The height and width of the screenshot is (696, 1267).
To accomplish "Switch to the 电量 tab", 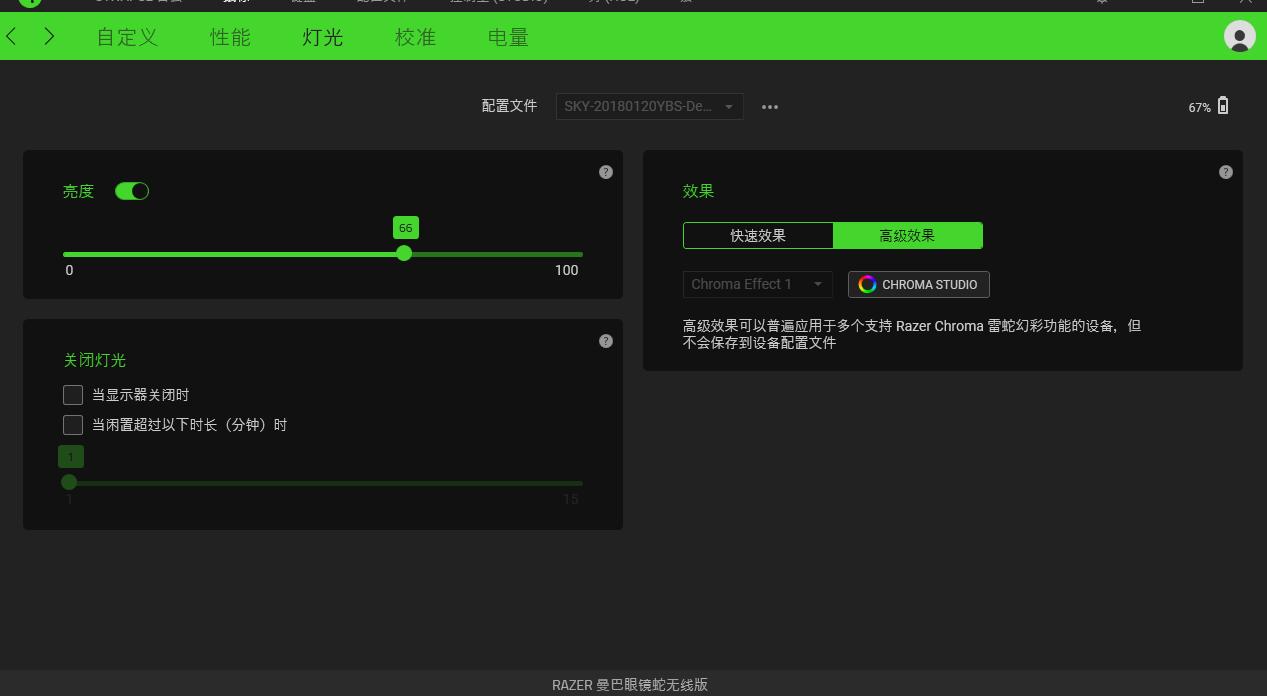I will [507, 37].
